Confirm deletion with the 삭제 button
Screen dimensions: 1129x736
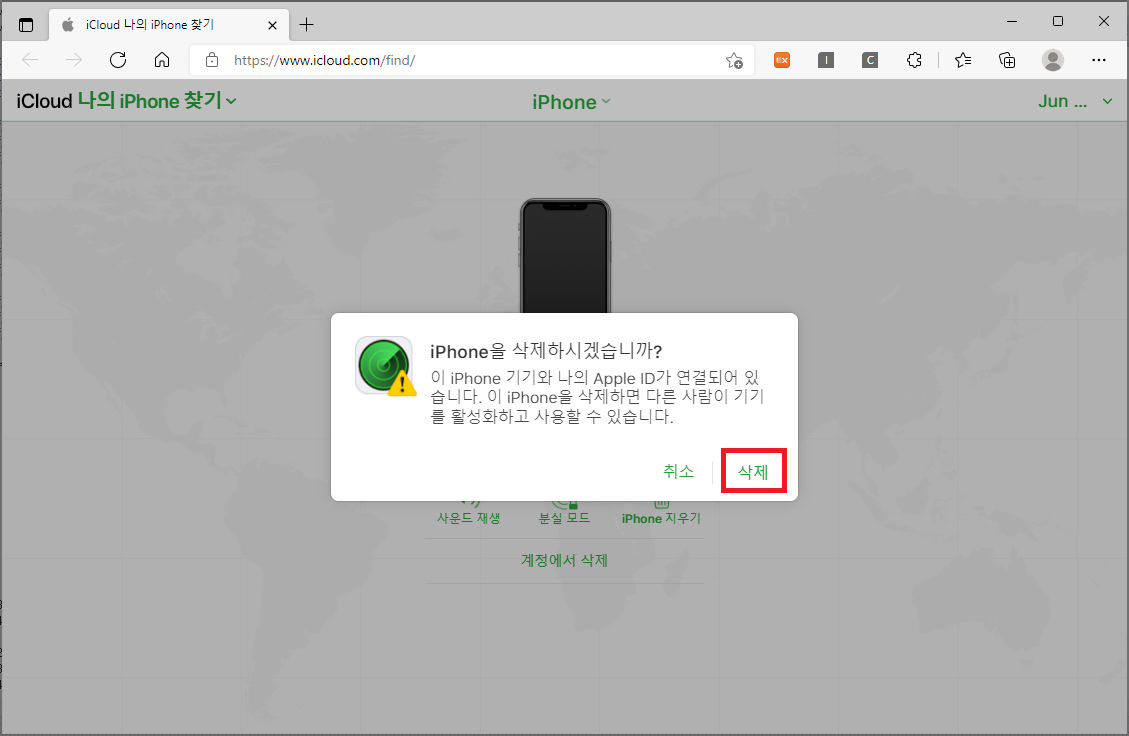753,472
